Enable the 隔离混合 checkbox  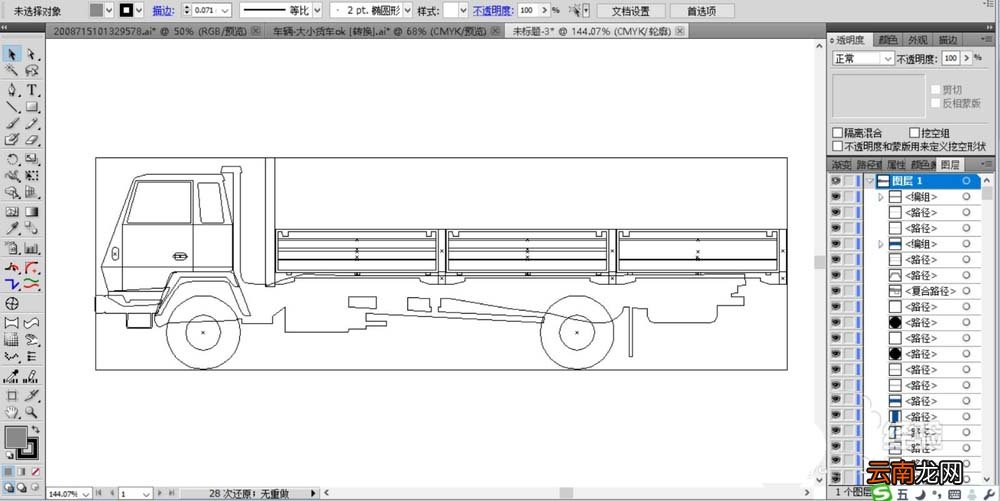coord(837,133)
